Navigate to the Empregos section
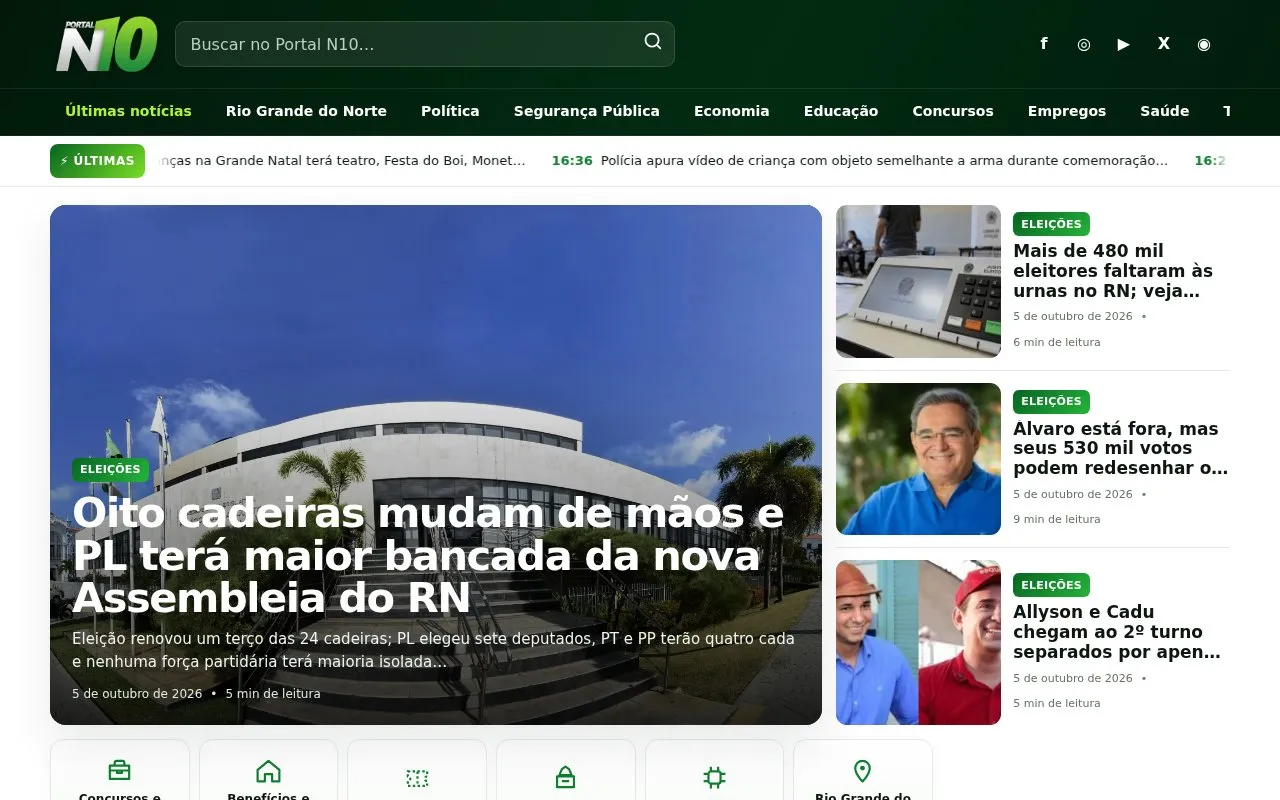The image size is (1280, 800). tap(1067, 111)
